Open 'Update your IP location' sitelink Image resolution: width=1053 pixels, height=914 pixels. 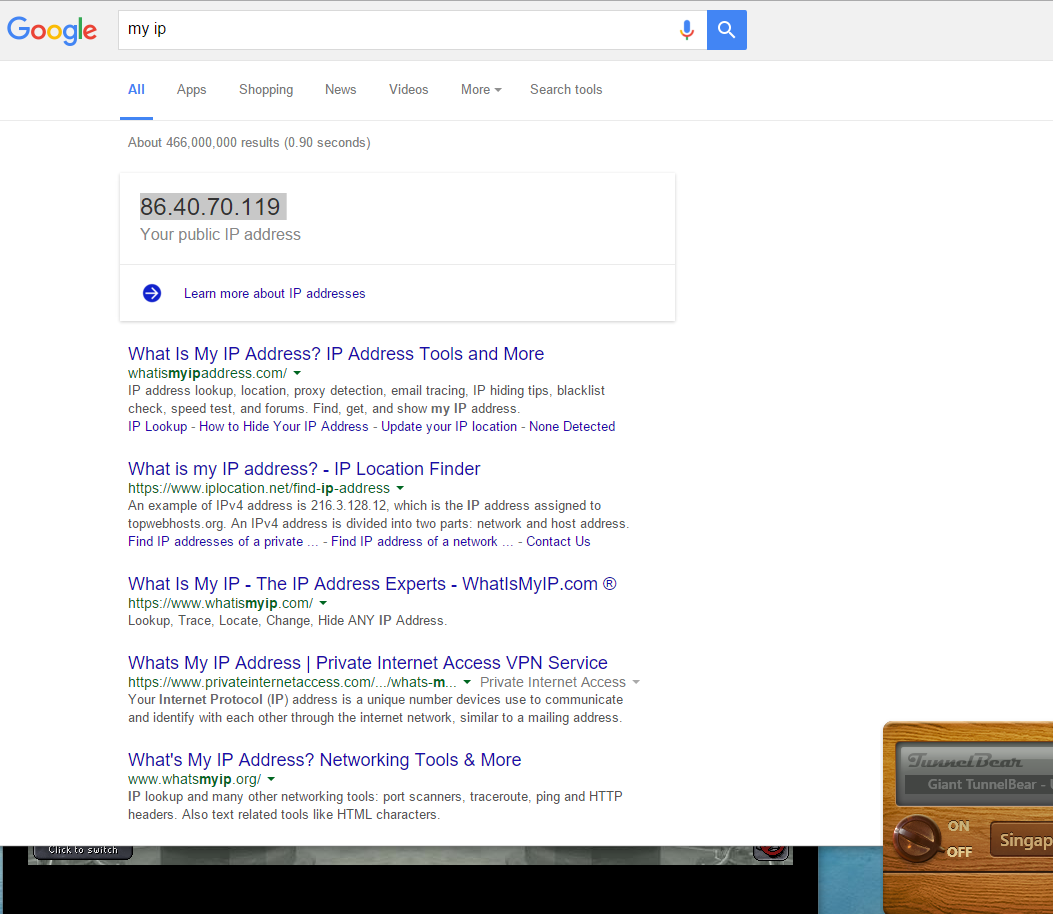point(449,426)
